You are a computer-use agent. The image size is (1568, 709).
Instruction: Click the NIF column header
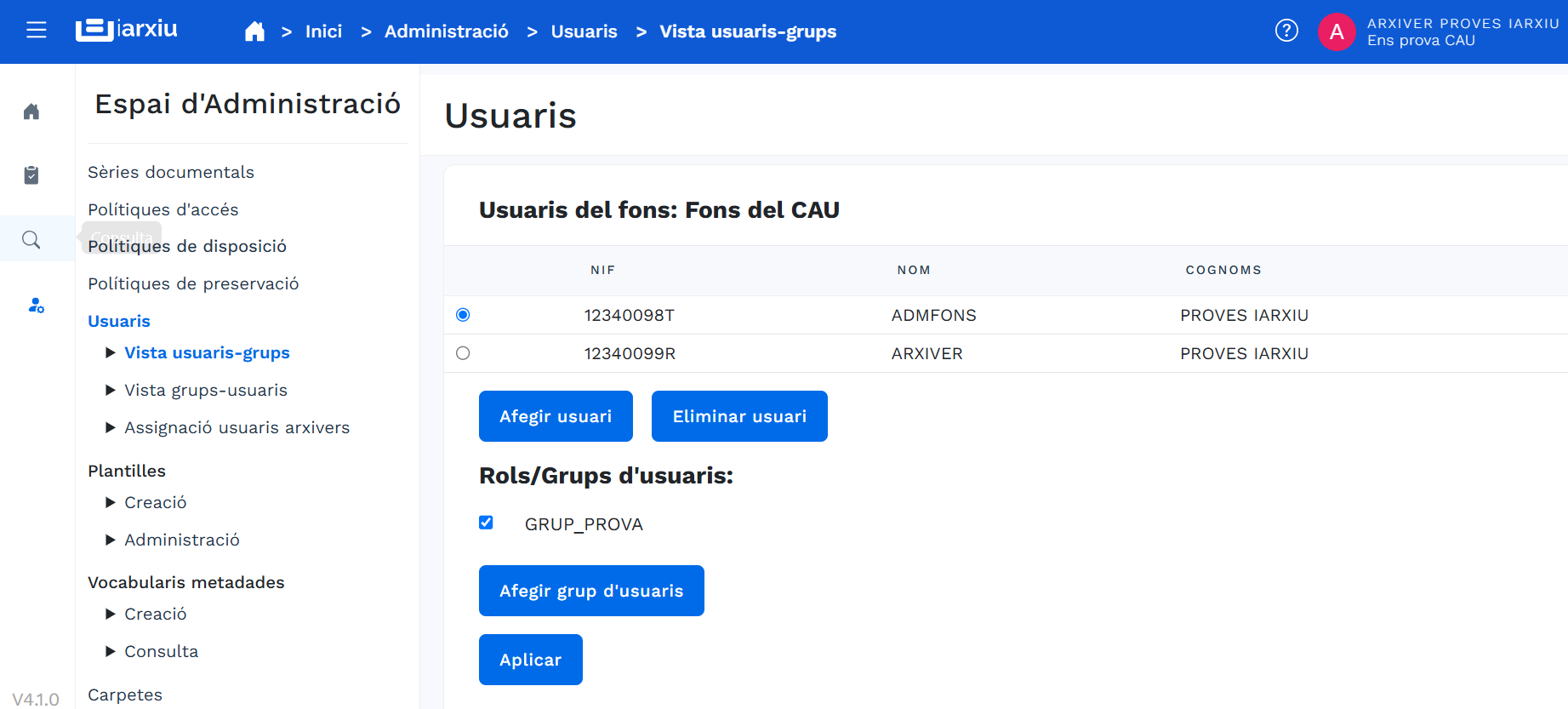tap(602, 270)
